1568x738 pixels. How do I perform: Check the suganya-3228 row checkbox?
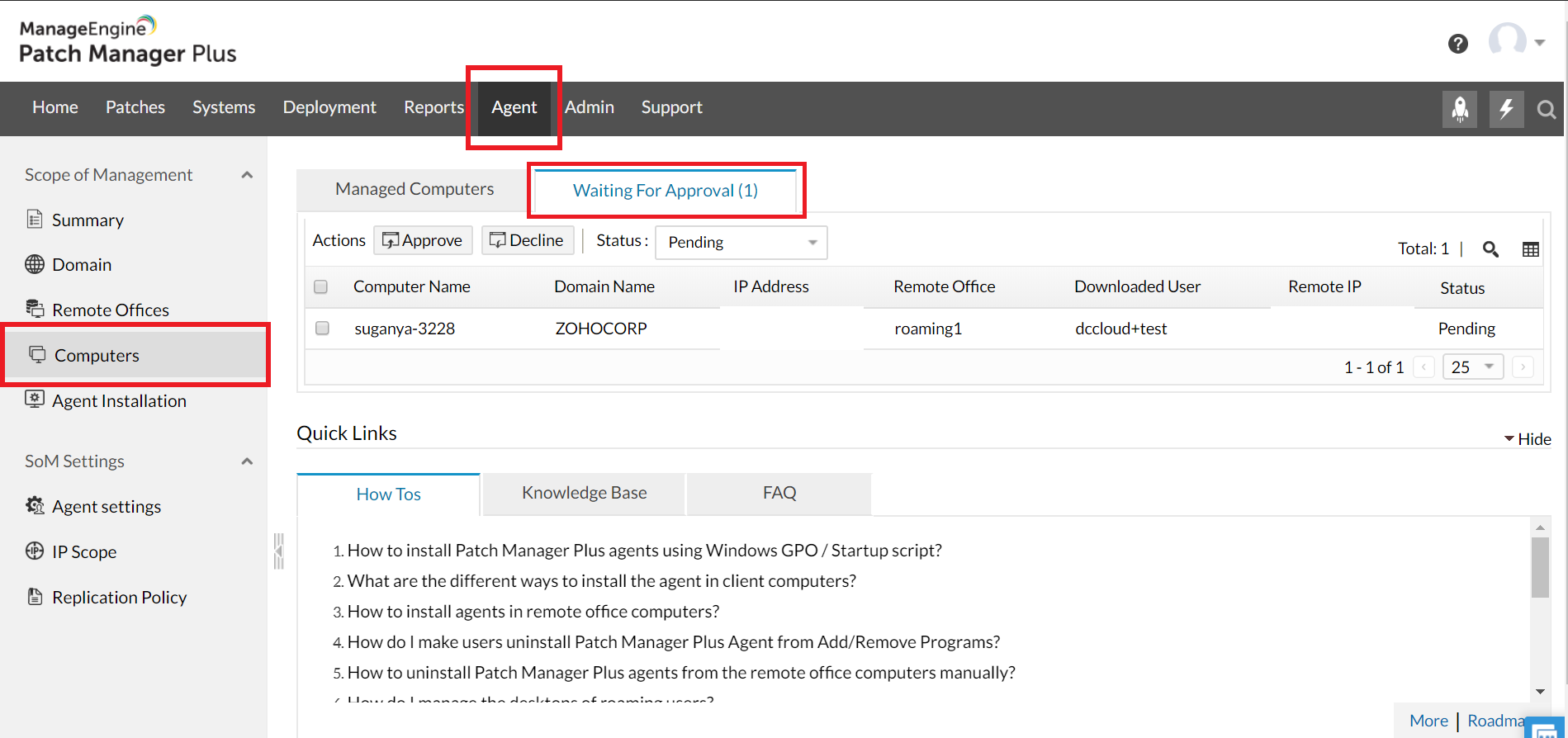pos(323,328)
